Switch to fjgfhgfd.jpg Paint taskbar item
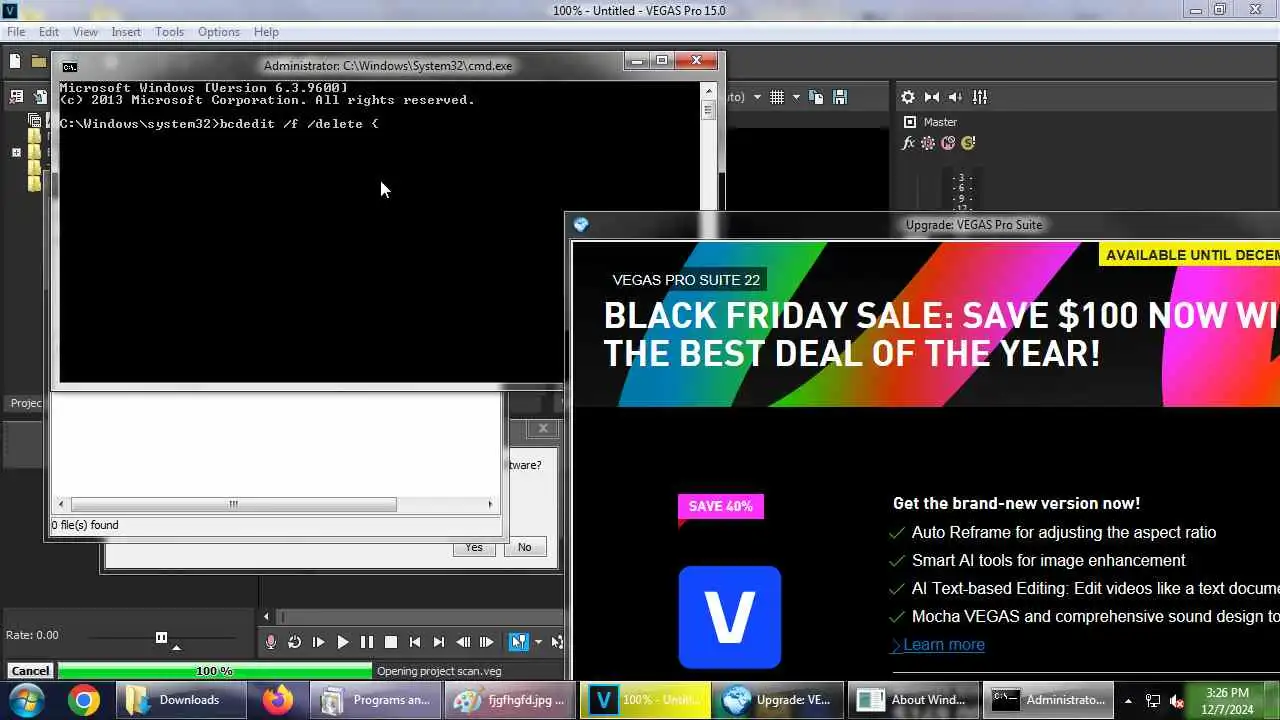Screen dimensions: 1280x720 pos(511,700)
